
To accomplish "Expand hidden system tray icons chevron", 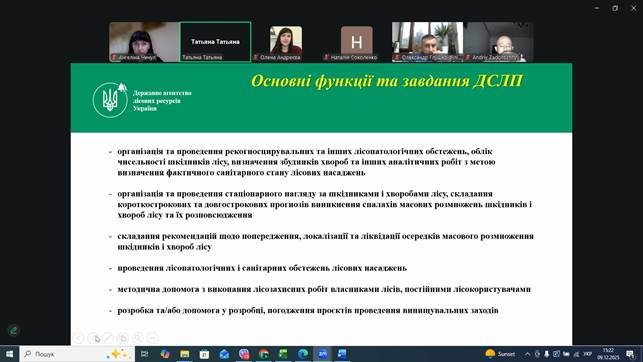I will pyautogui.click(x=527, y=354).
